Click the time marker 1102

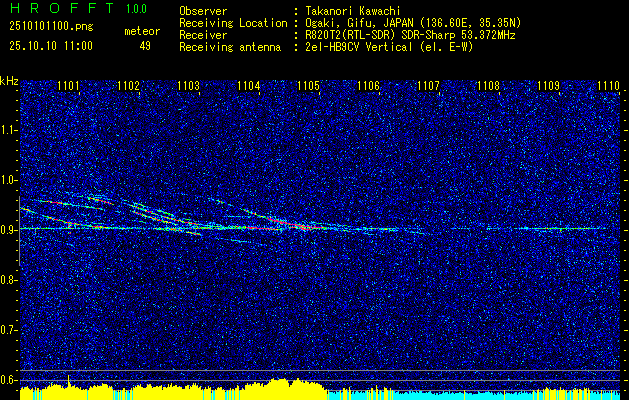coord(128,86)
